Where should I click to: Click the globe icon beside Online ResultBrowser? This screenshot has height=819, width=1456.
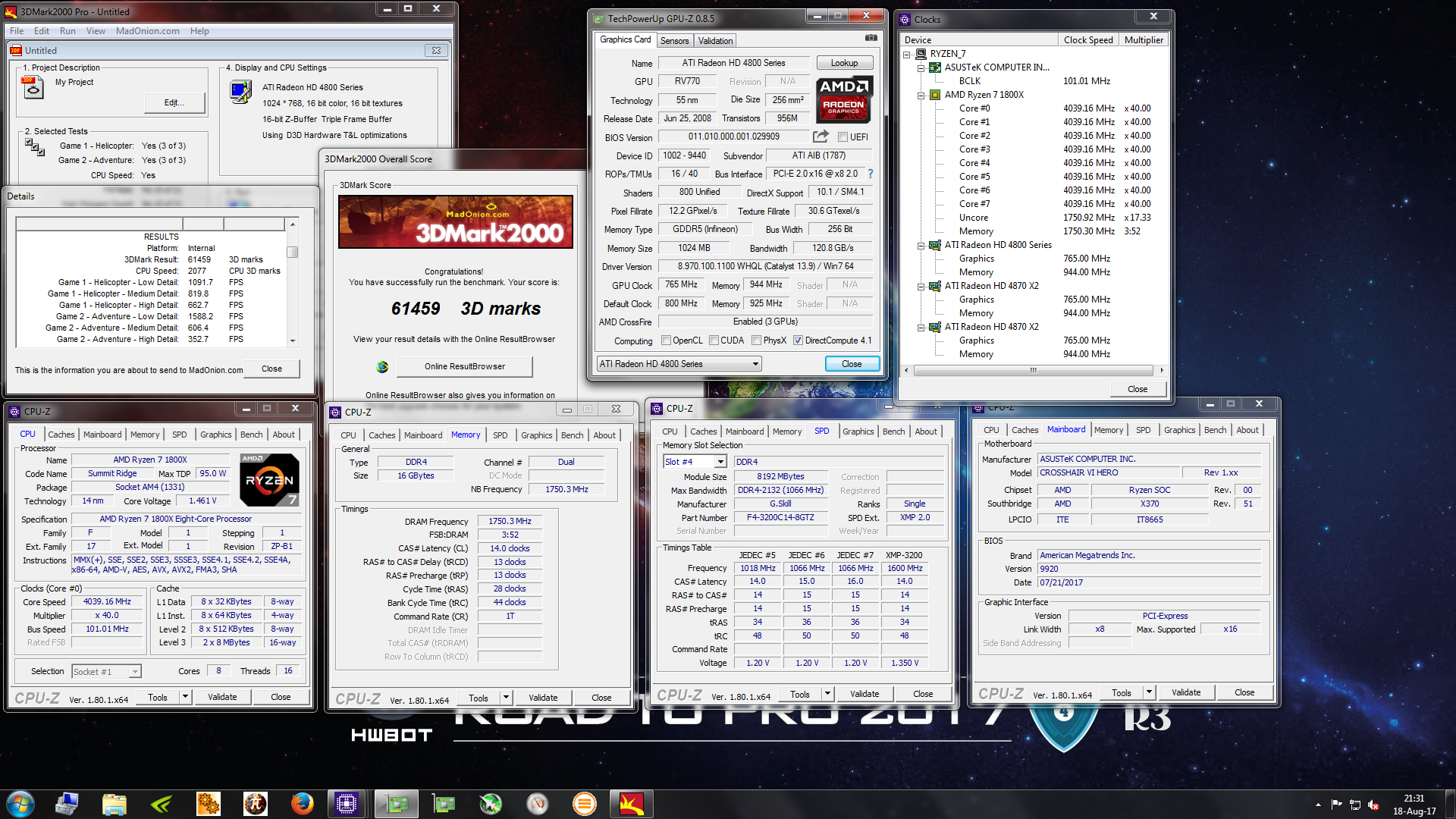[382, 367]
